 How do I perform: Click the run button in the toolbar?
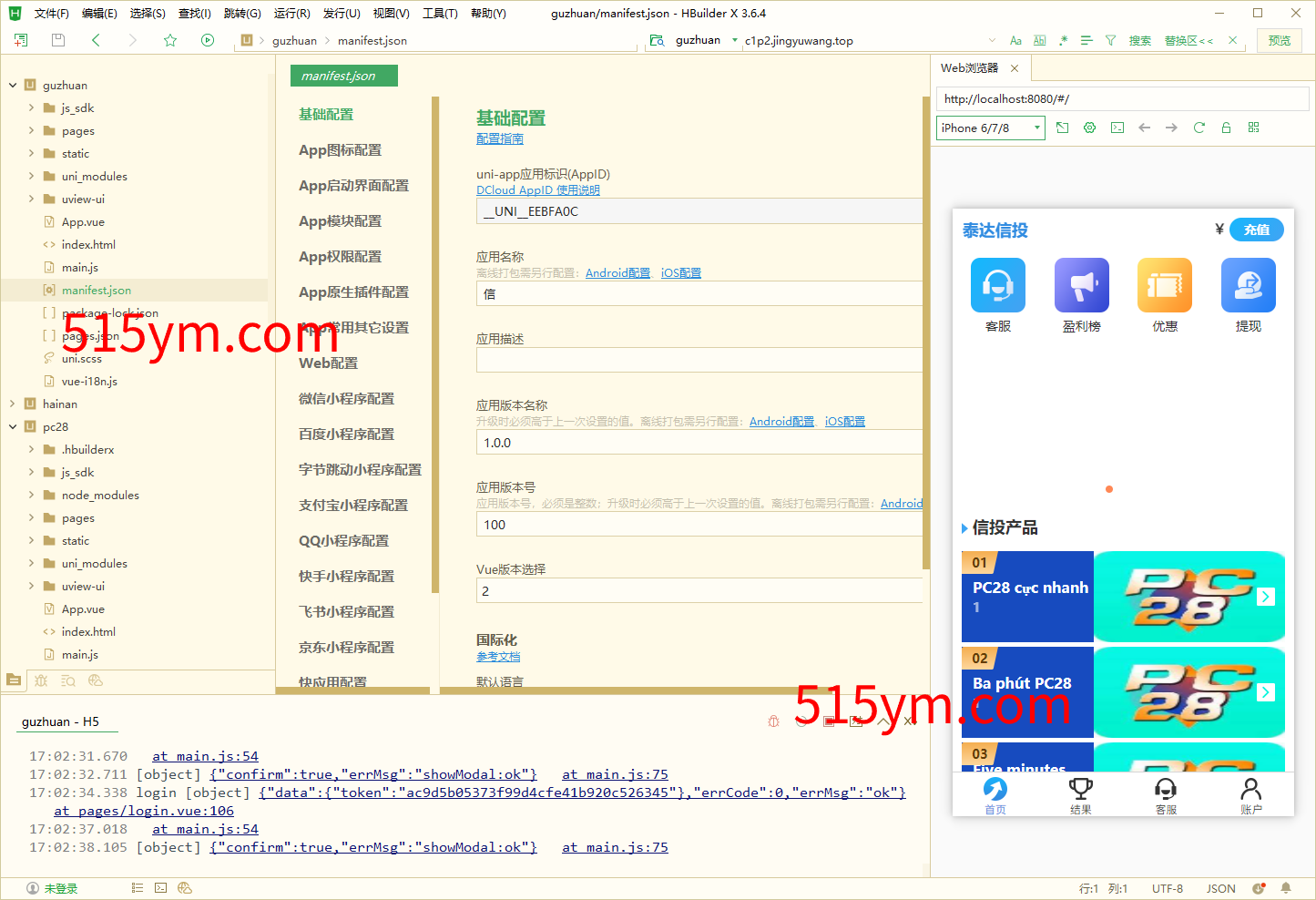point(208,40)
